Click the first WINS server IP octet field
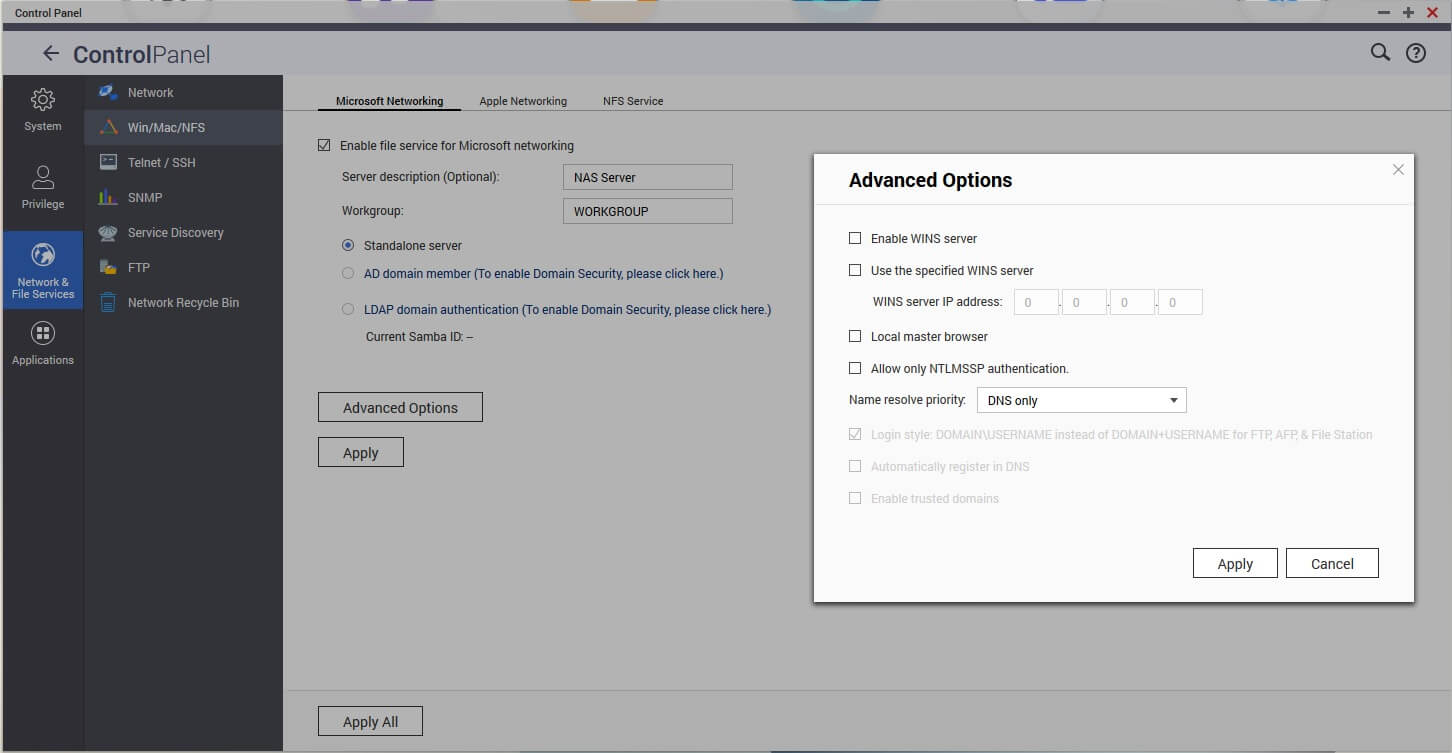 pos(1036,302)
